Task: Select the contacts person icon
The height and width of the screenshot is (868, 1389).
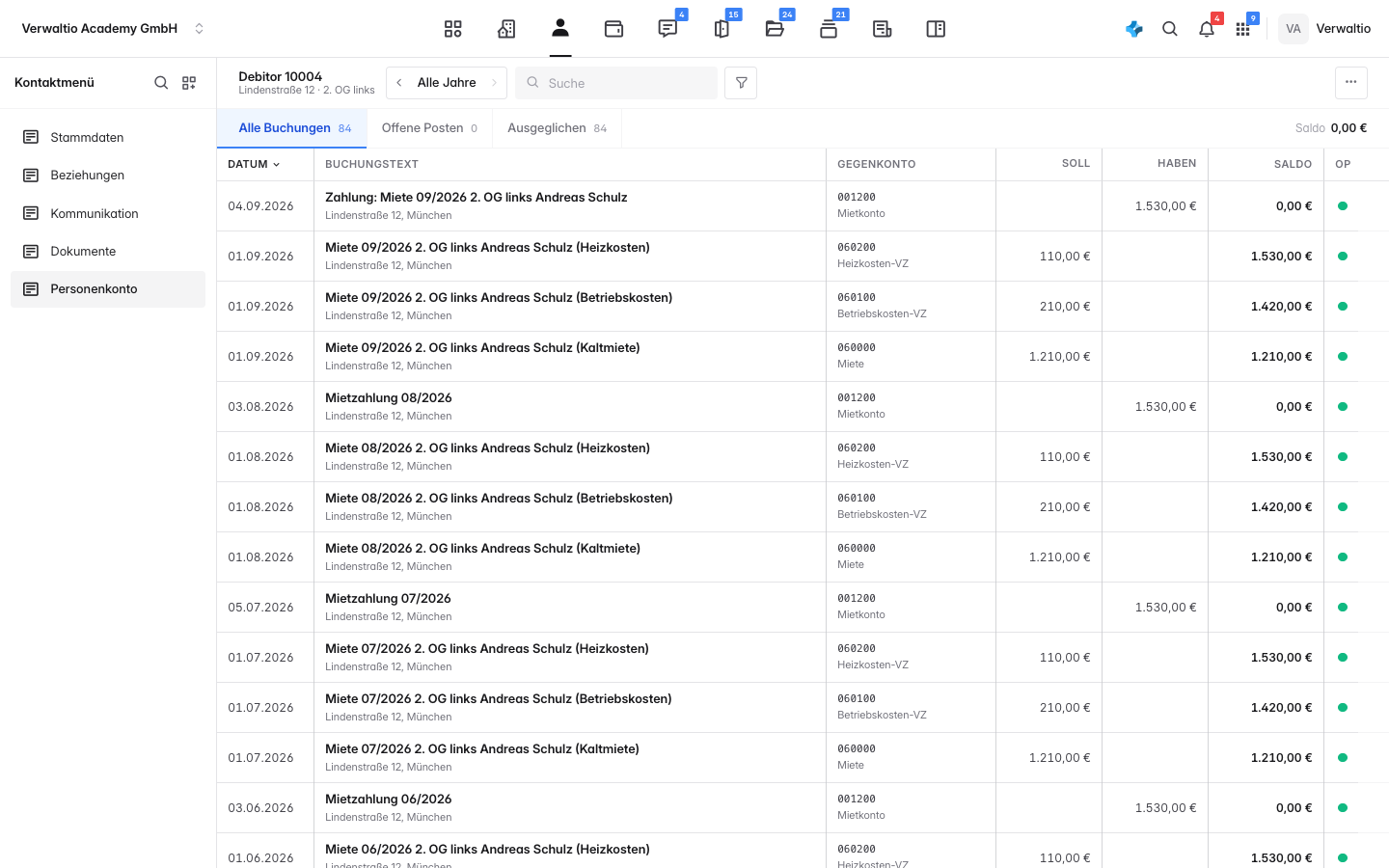Action: point(560,29)
